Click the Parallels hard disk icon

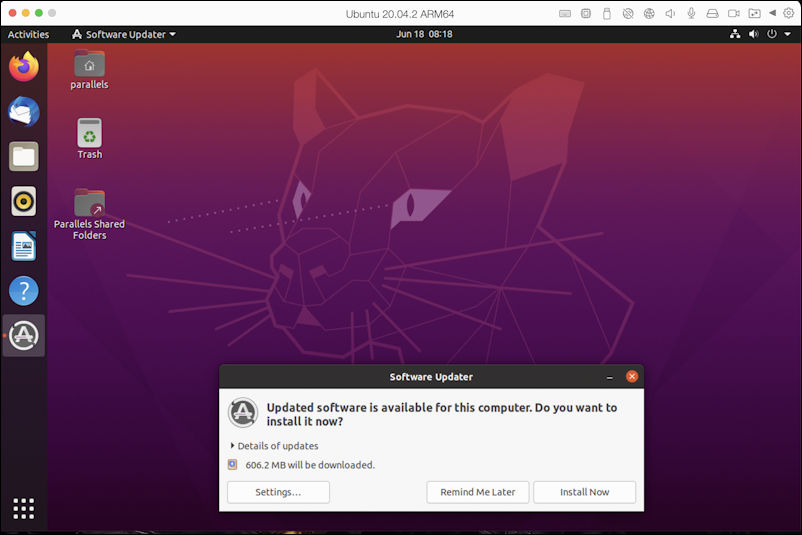click(x=712, y=14)
